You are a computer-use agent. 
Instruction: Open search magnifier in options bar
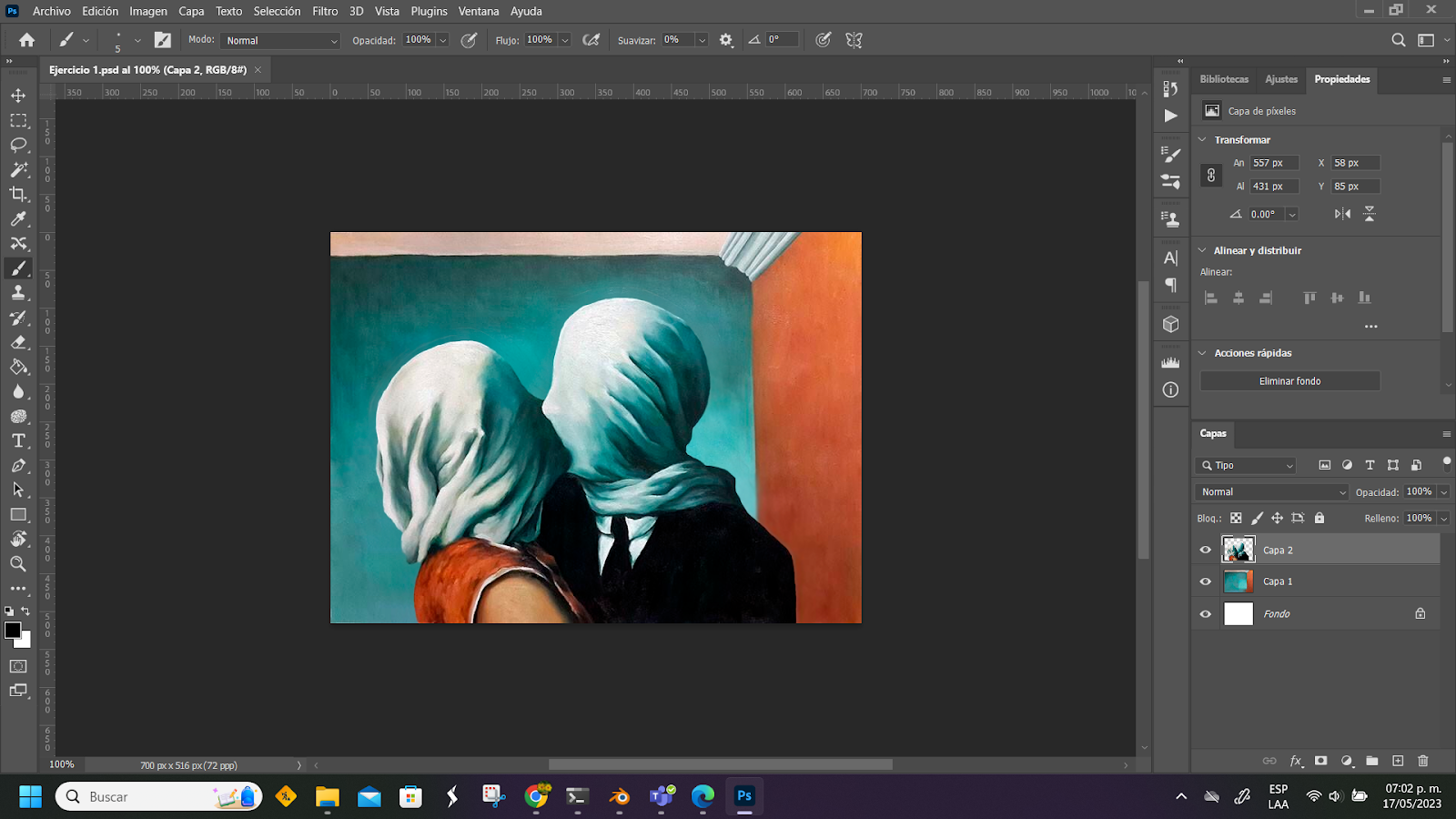pyautogui.click(x=1399, y=40)
